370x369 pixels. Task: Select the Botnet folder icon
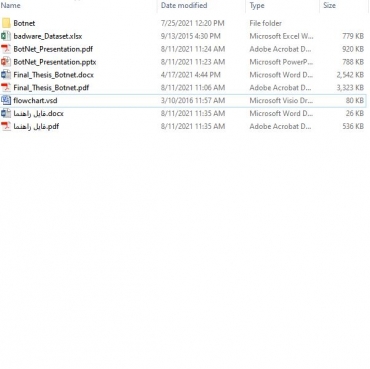(x=6, y=23)
